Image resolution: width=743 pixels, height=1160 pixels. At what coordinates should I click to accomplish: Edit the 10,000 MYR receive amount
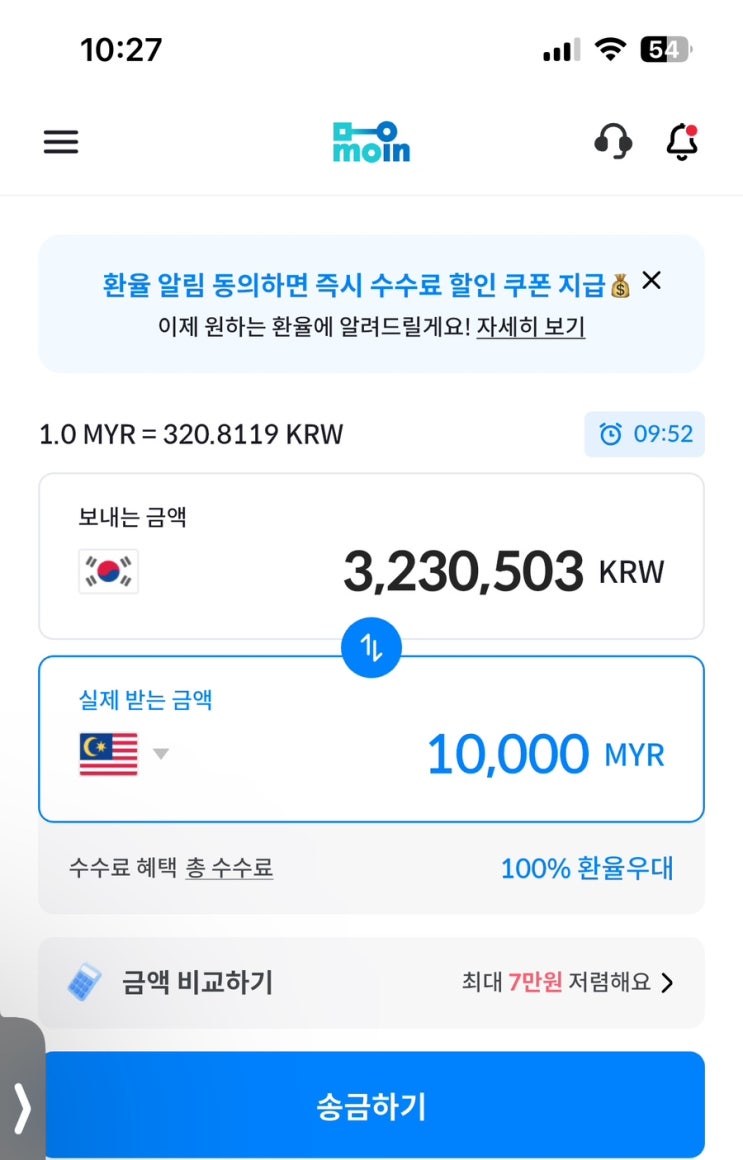click(507, 754)
